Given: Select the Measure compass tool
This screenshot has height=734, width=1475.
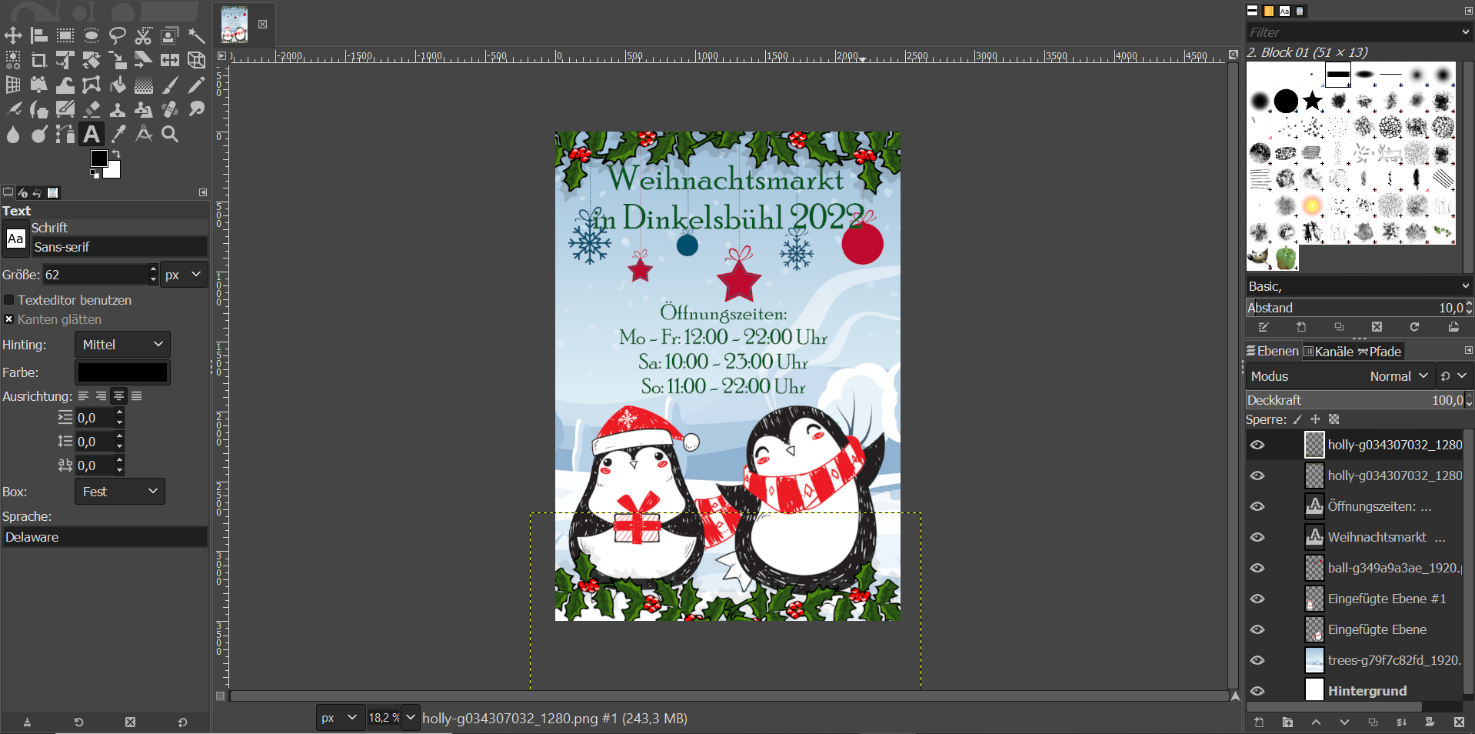Looking at the screenshot, I should click(143, 133).
